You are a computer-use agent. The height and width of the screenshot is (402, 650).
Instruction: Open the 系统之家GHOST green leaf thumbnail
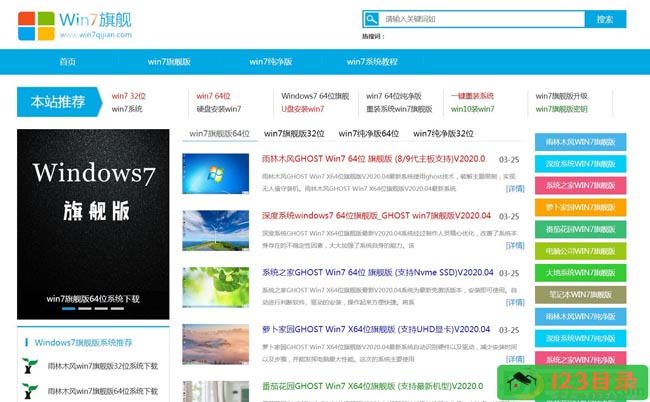[216, 287]
